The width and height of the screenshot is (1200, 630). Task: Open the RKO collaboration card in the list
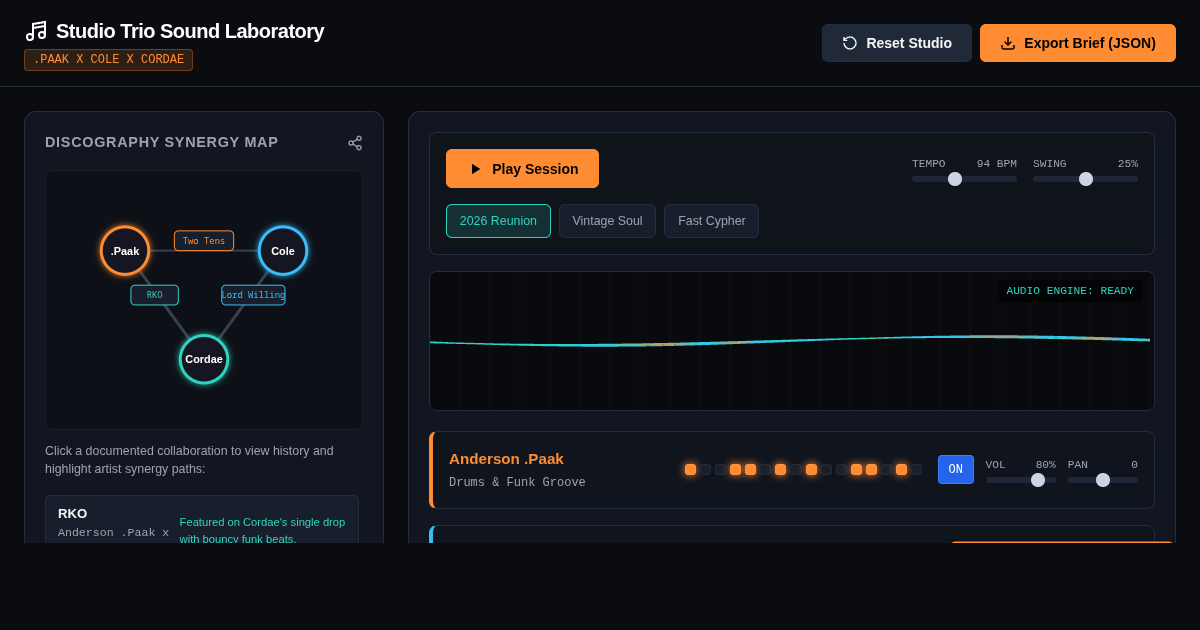(202, 520)
